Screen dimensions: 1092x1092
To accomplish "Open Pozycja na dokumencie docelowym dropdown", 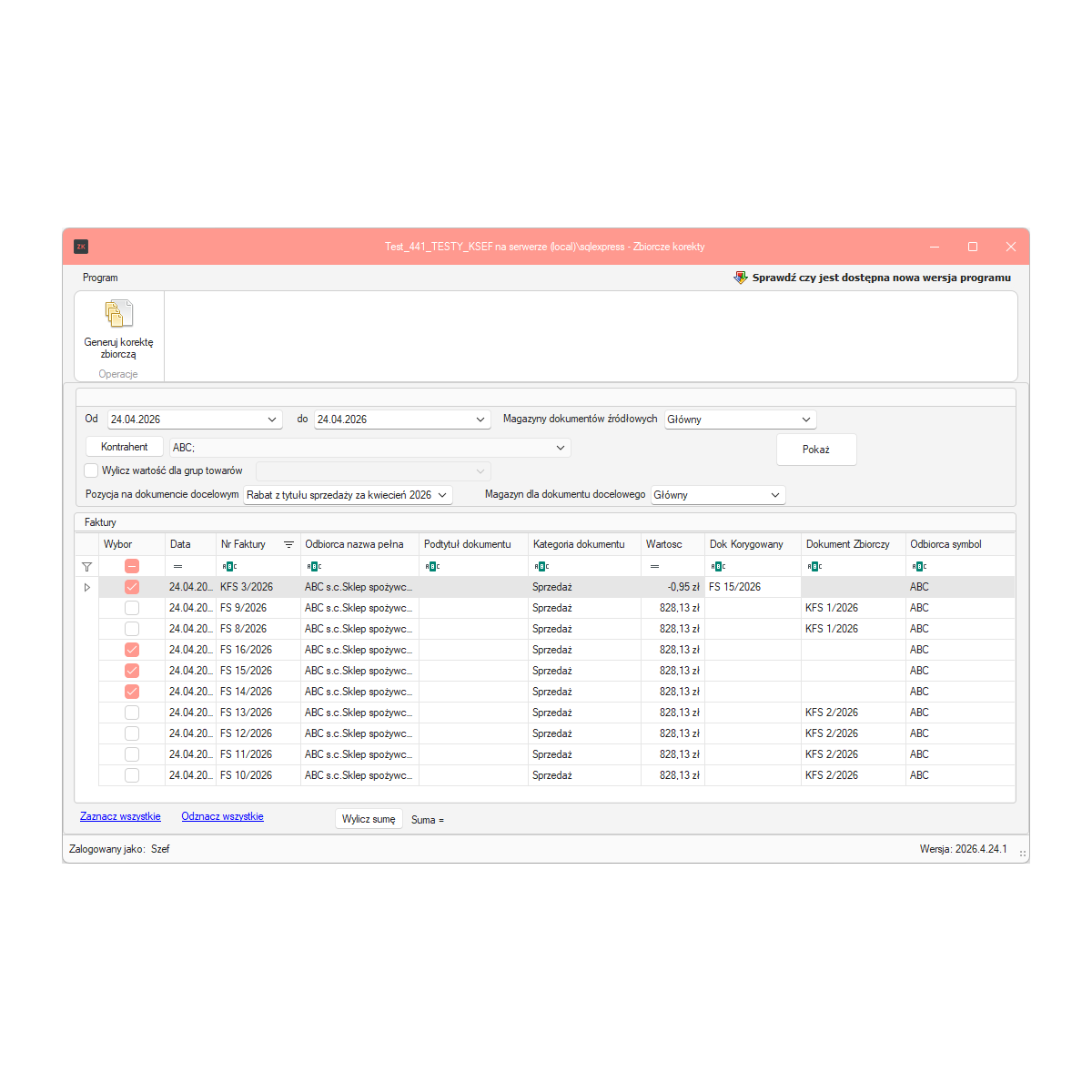I will pos(442,495).
